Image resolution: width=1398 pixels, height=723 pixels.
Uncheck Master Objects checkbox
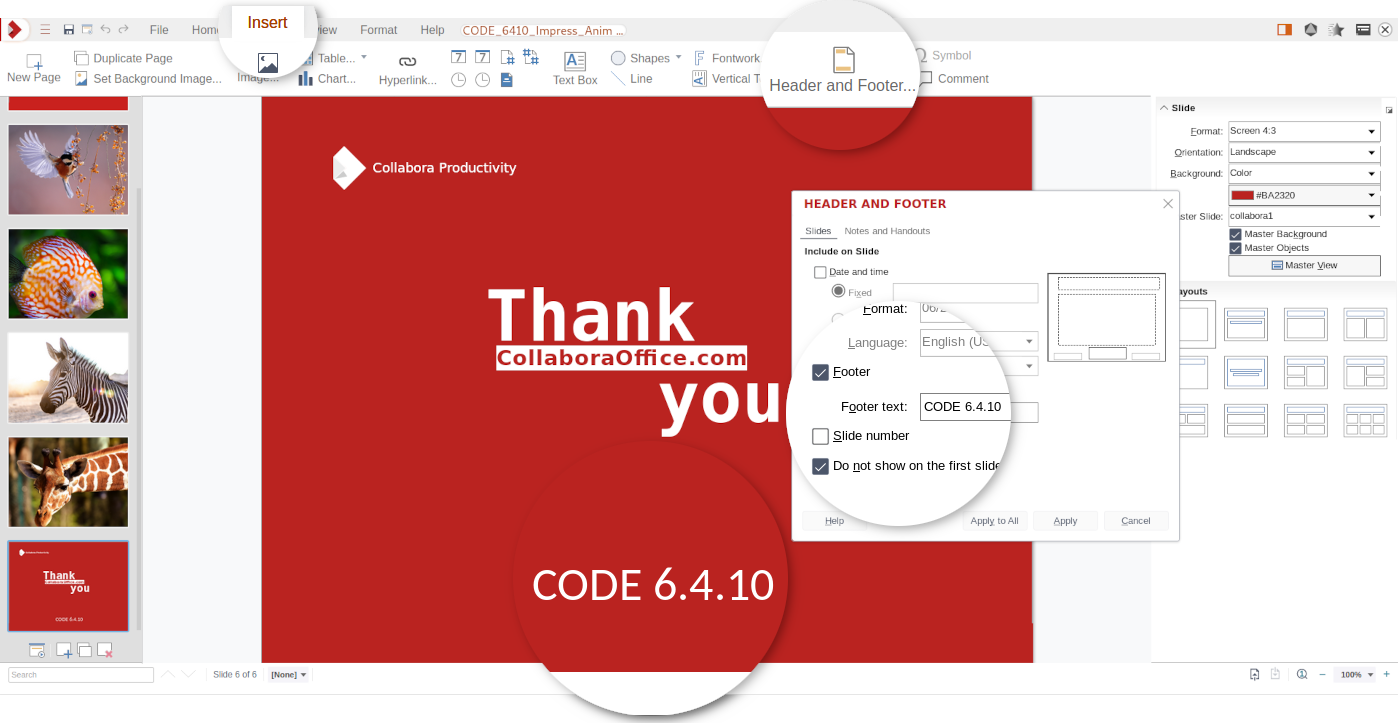click(1235, 248)
